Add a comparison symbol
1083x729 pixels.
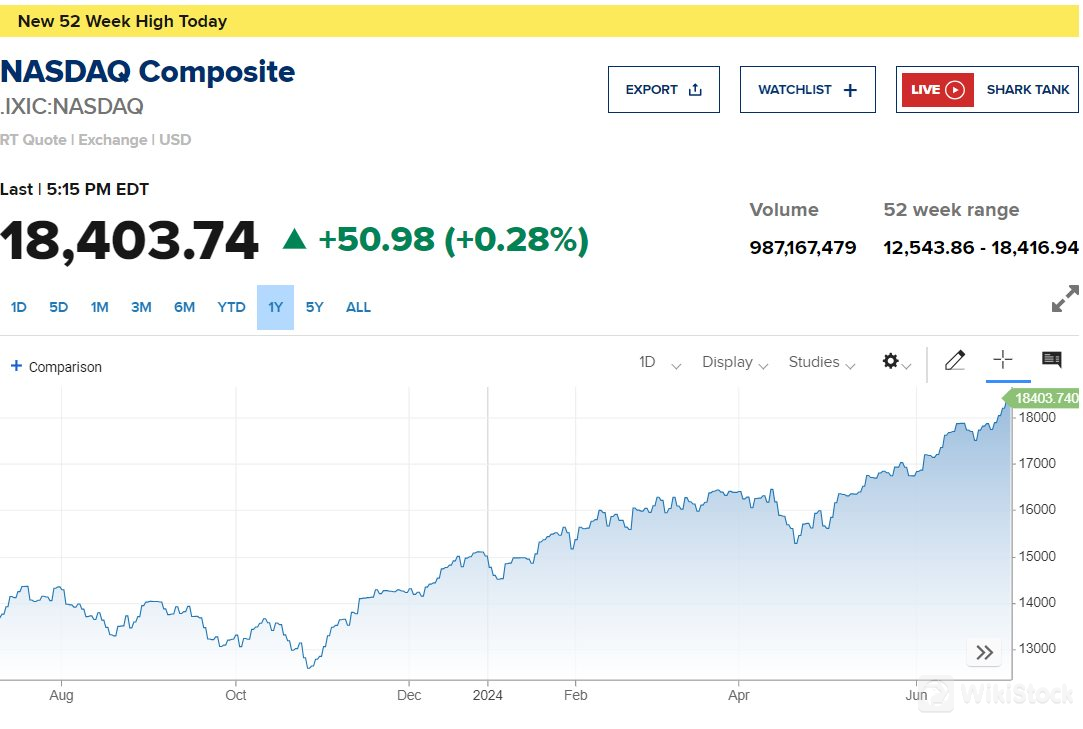tap(57, 367)
